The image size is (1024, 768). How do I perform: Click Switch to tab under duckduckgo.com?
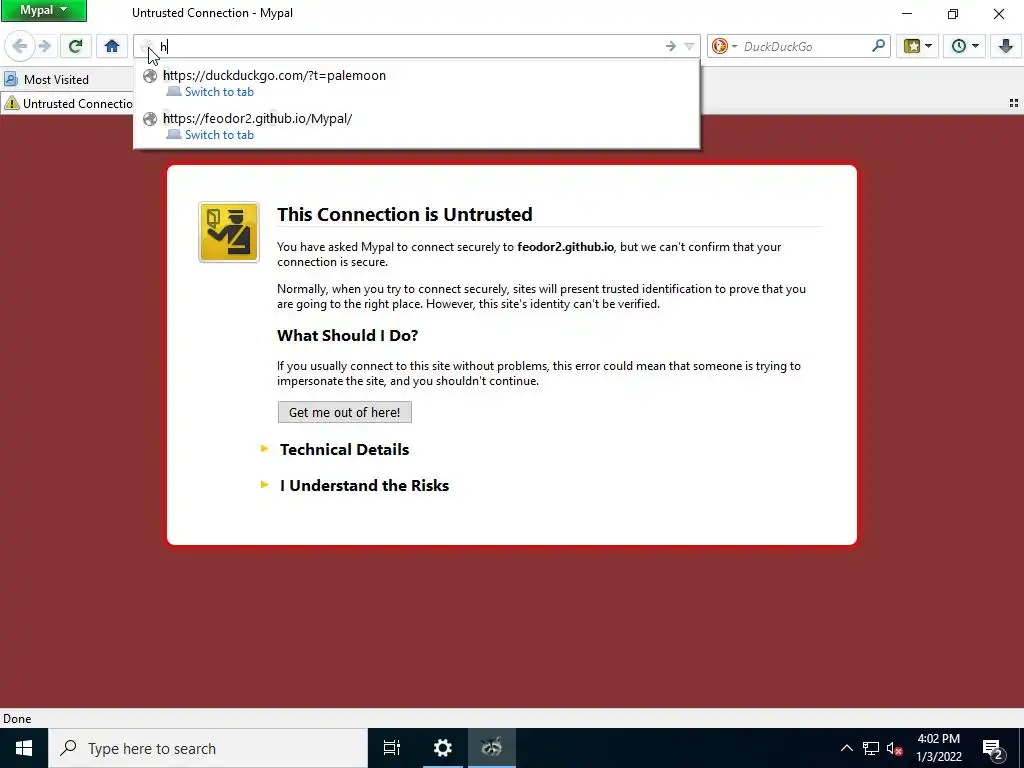click(x=219, y=92)
